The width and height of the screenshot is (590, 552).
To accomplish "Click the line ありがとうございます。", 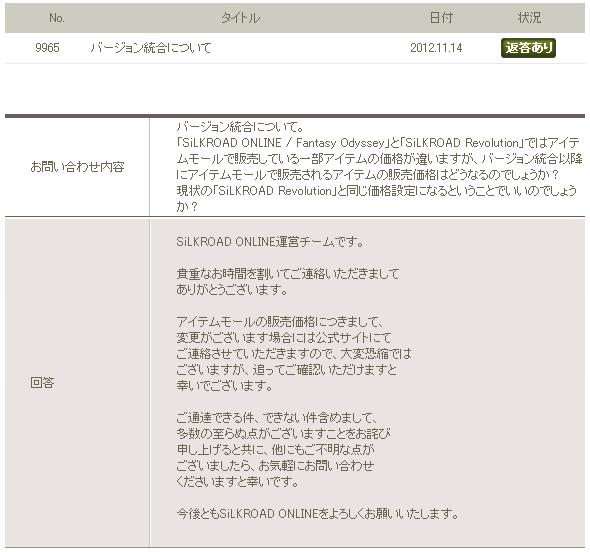I will (232, 289).
